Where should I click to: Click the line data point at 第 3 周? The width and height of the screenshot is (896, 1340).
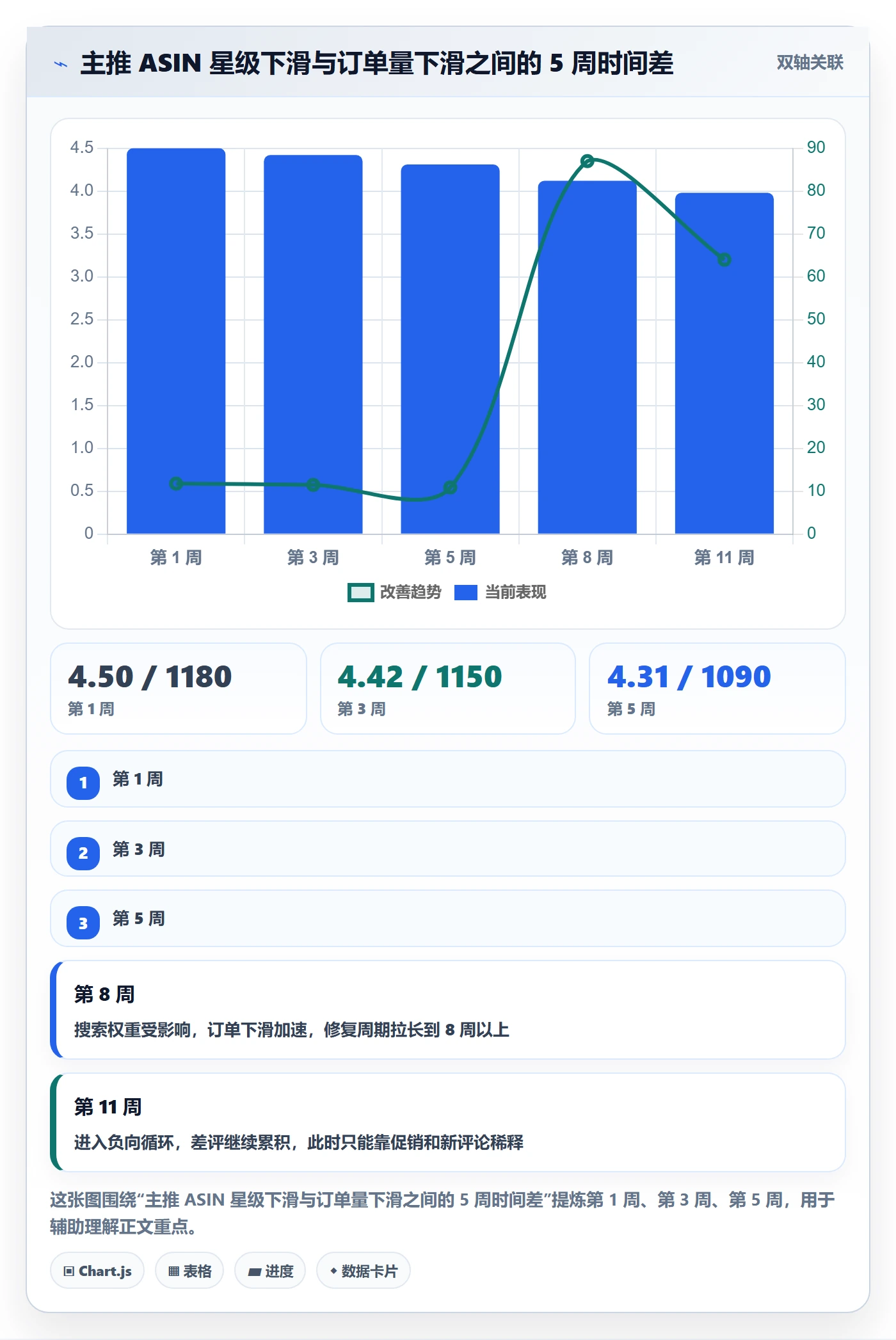pyautogui.click(x=313, y=485)
